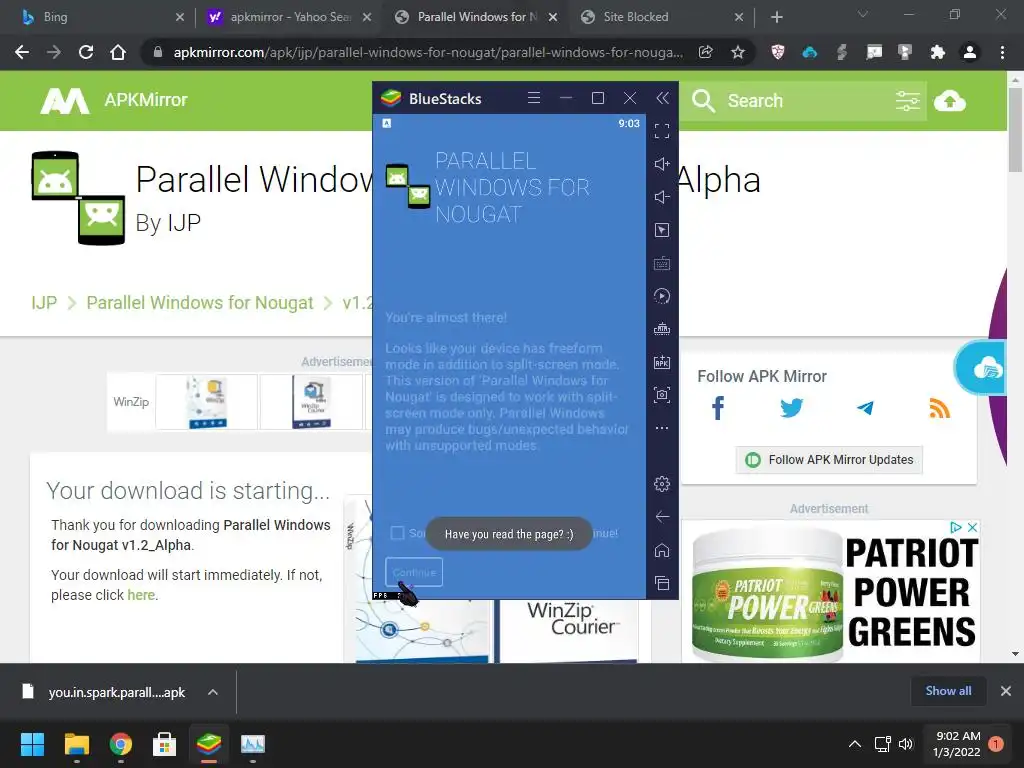Open APK Mirror RSS feed icon
This screenshot has height=768, width=1024.
pos(939,409)
